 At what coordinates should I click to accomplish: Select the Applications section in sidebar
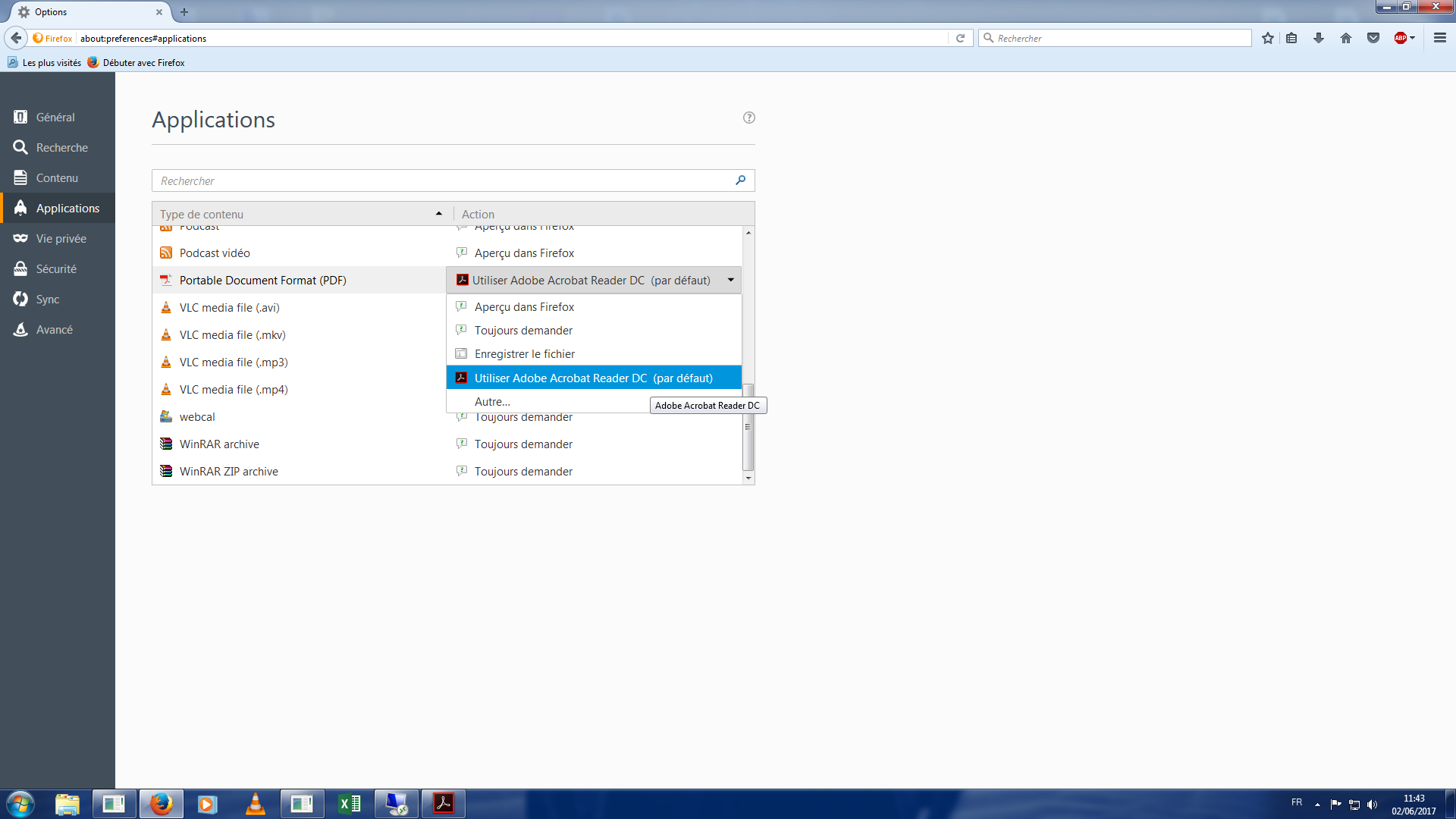[58, 208]
